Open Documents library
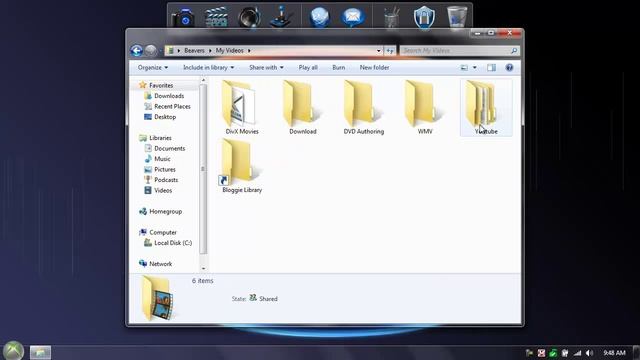Image resolution: width=640 pixels, height=360 pixels. point(169,149)
